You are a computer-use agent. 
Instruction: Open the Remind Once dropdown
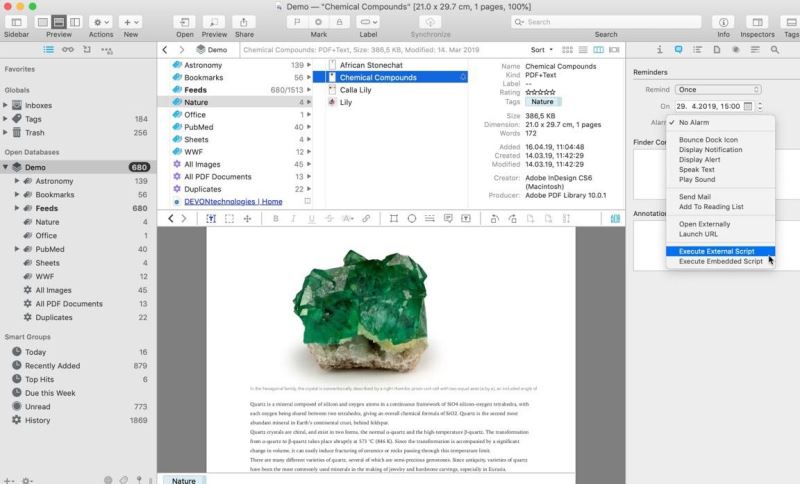718,89
